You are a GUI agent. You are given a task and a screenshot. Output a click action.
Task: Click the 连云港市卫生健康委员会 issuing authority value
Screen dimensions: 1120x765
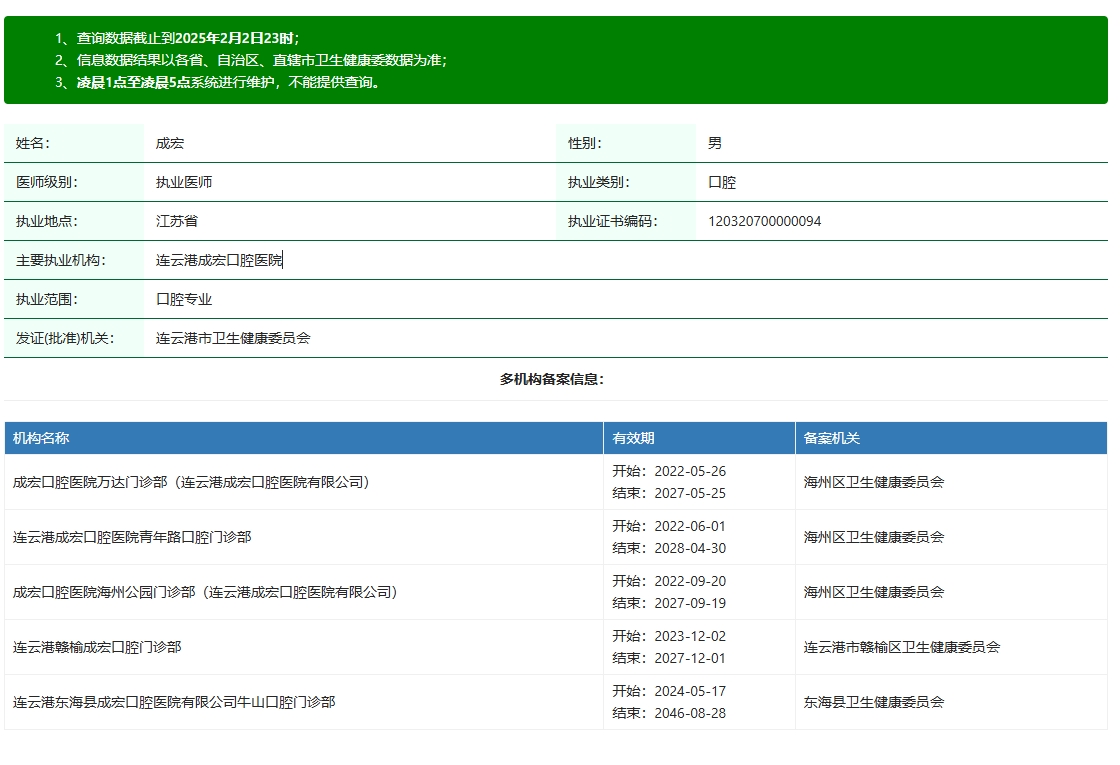click(233, 338)
